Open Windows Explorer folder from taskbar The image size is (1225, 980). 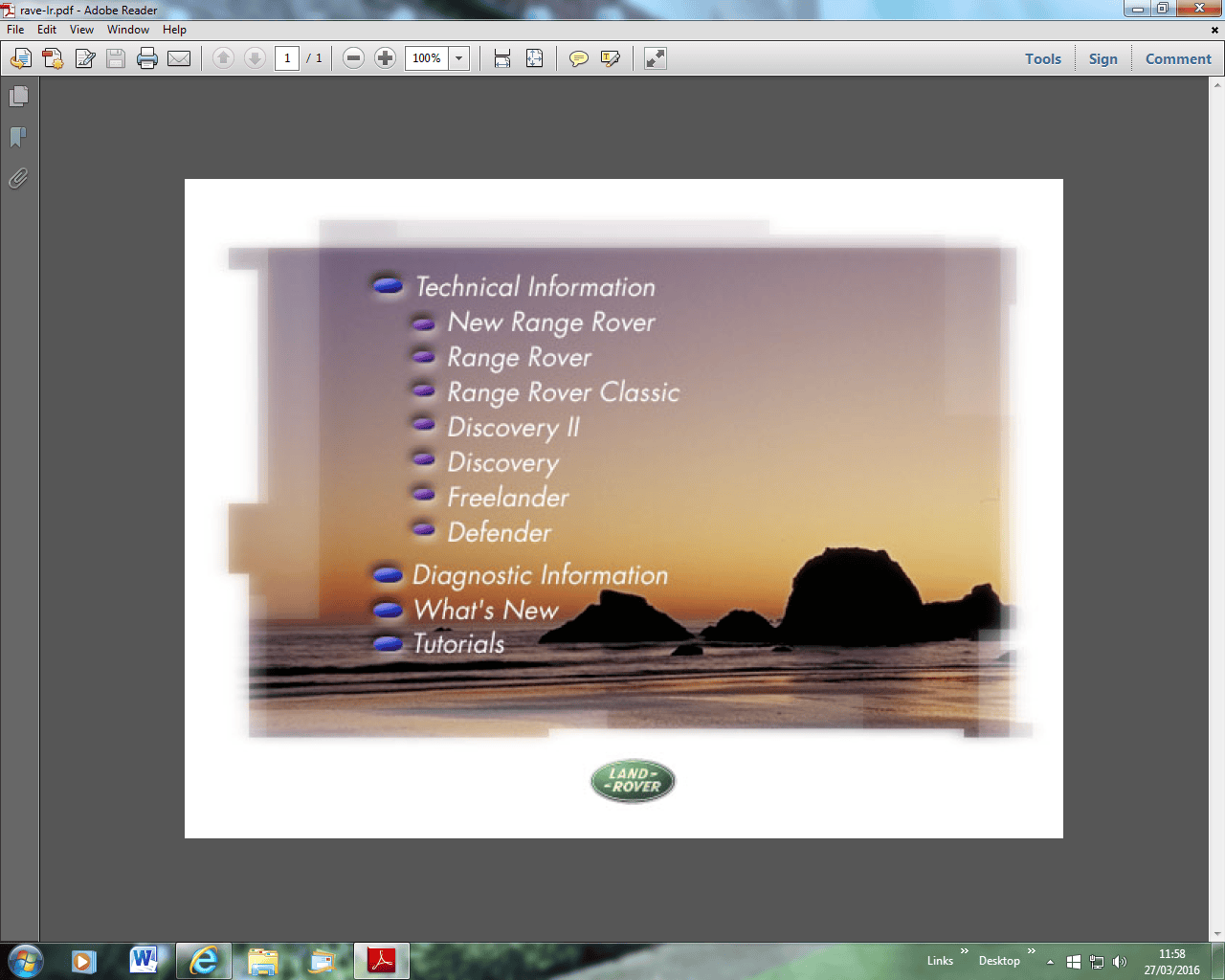(x=262, y=961)
